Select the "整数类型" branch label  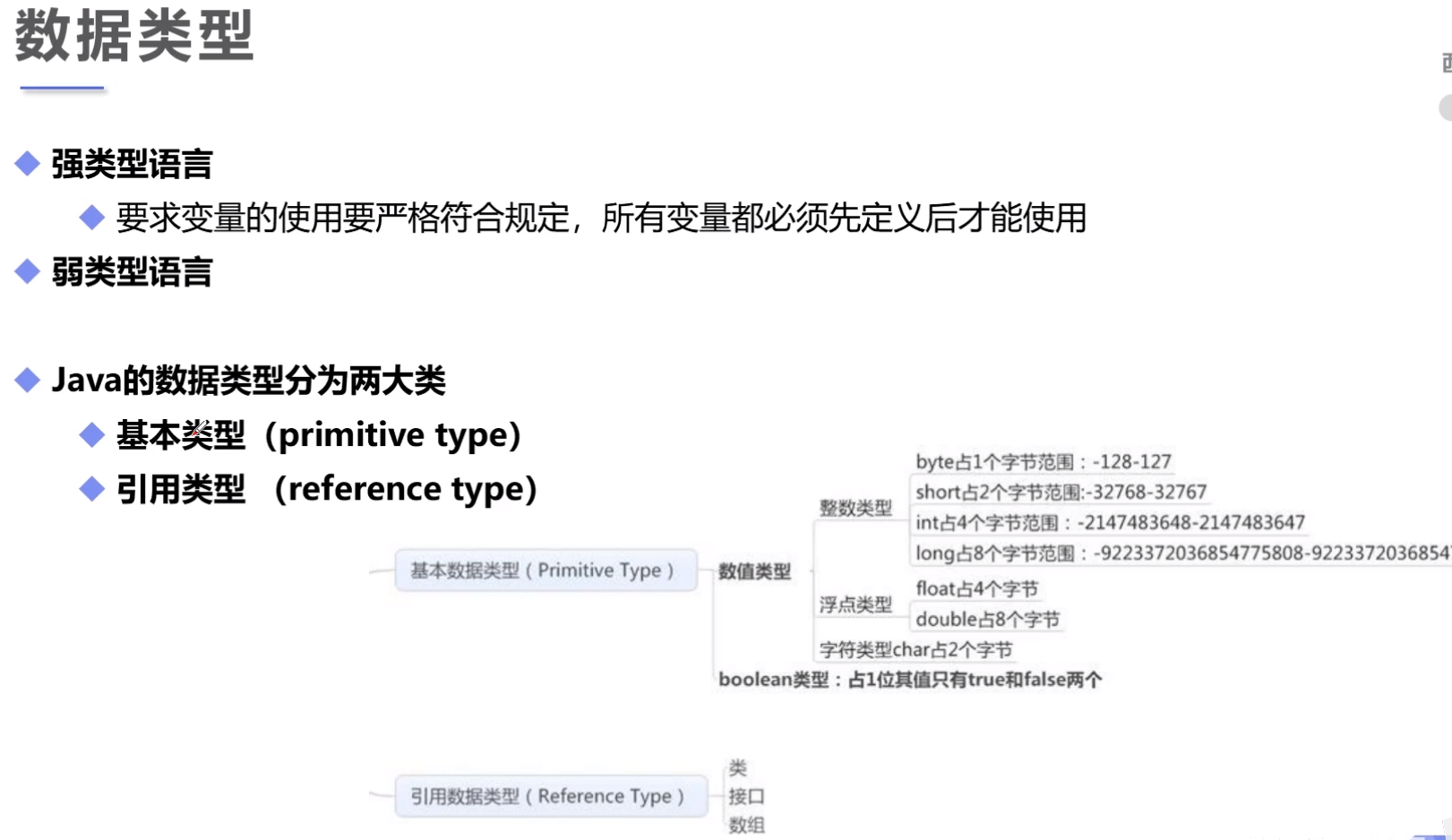pyautogui.click(x=855, y=508)
